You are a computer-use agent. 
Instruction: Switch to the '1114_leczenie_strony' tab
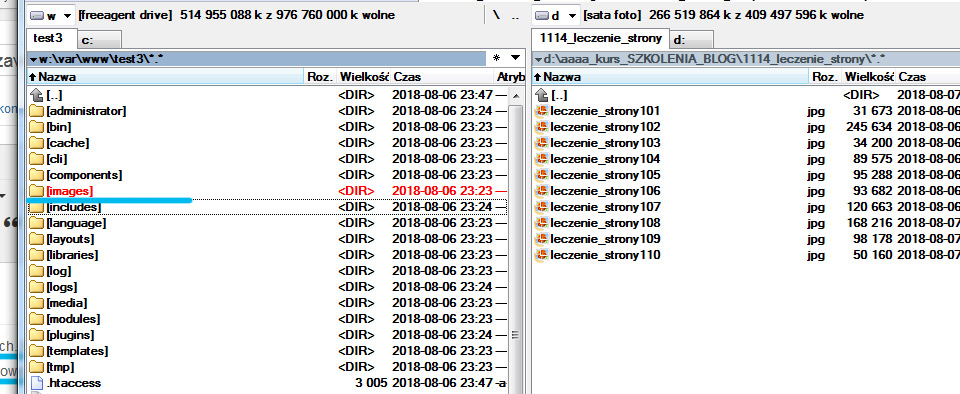(601, 38)
